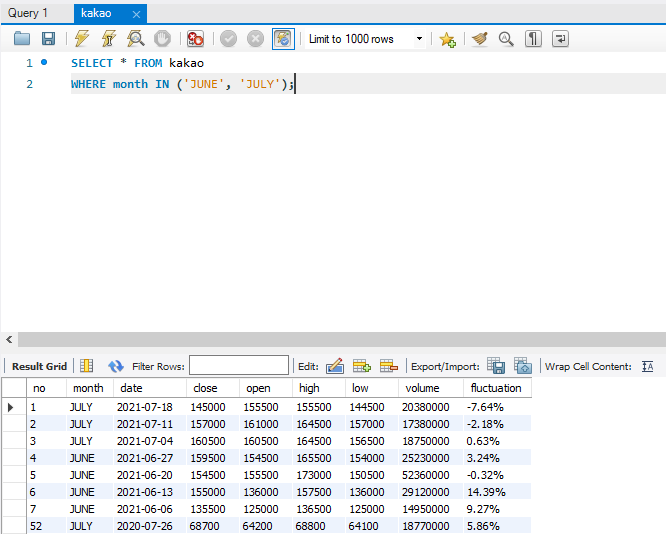This screenshot has width=666, height=534.
Task: Close the kakao tab
Action: [x=136, y=14]
